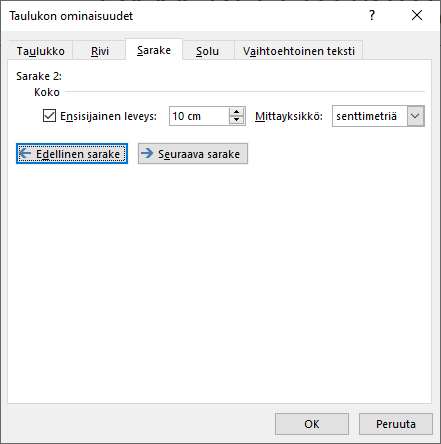
Task: Click the 10 cm width input field
Action: pos(199,116)
